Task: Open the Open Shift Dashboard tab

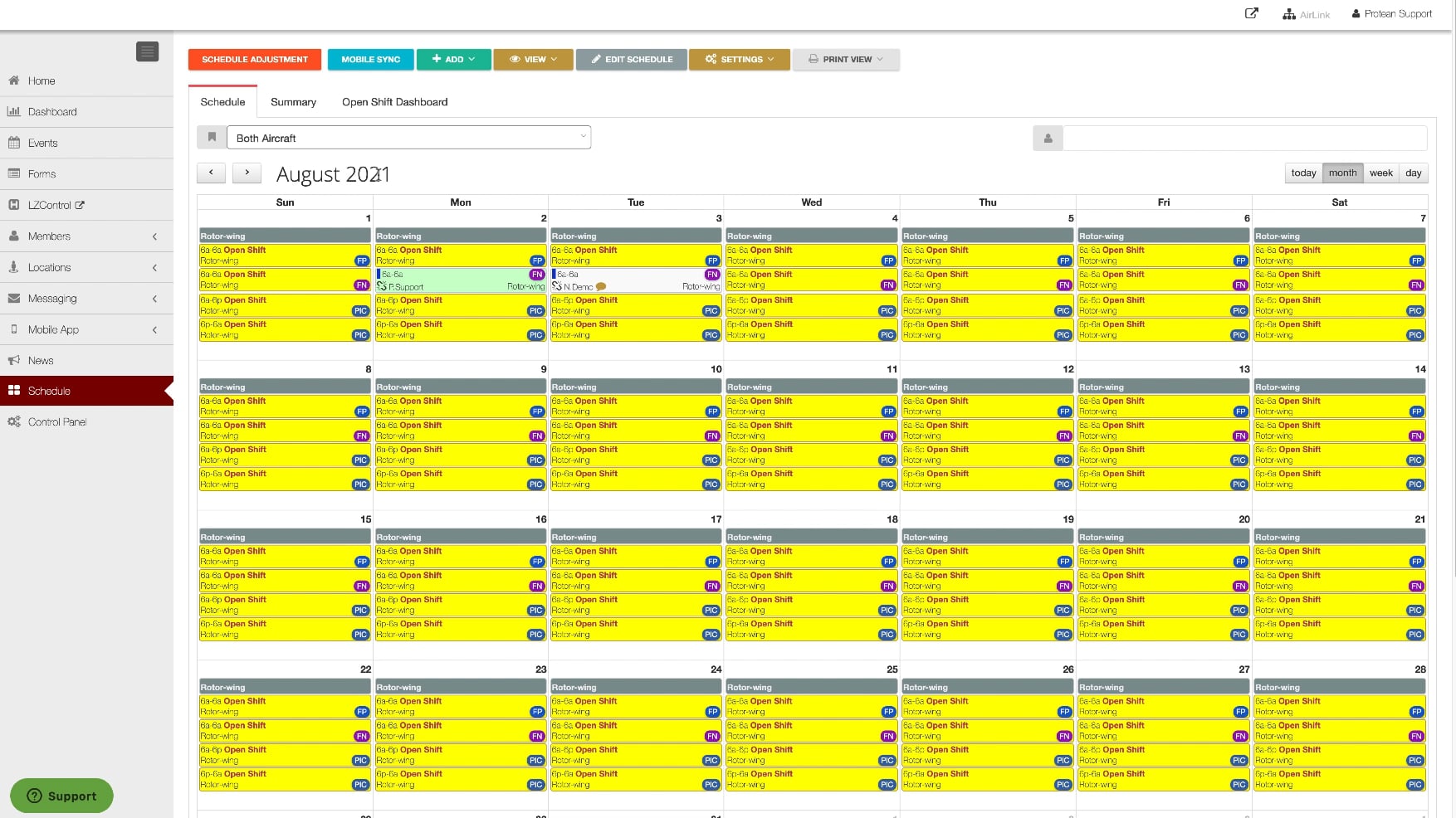Action: [x=394, y=101]
